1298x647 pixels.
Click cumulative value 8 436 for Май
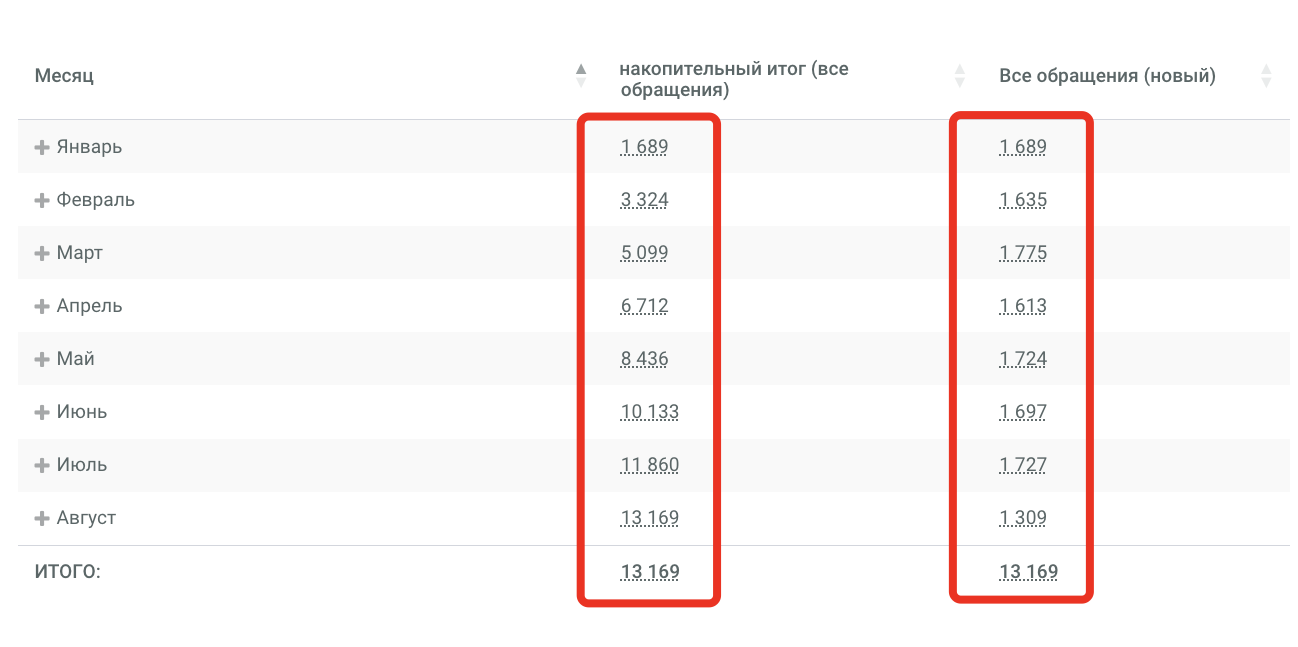click(x=644, y=359)
